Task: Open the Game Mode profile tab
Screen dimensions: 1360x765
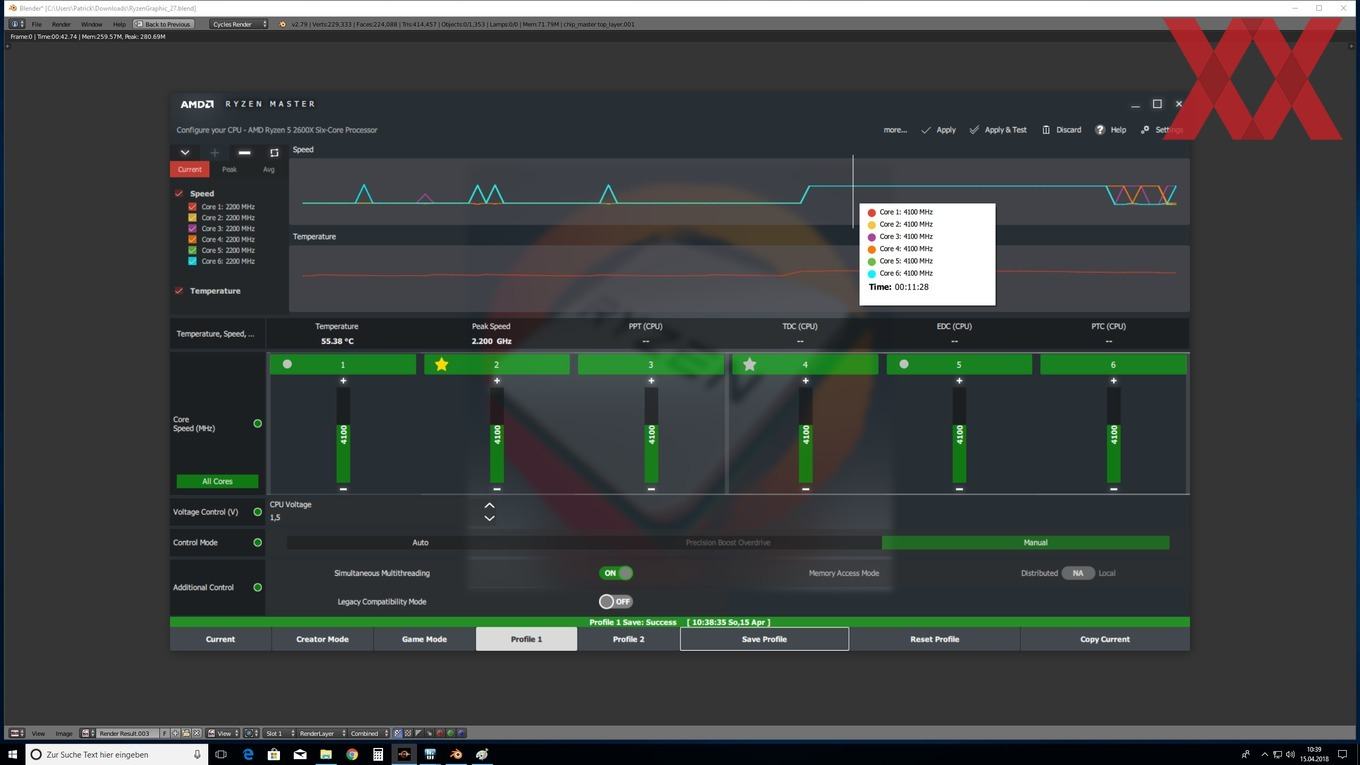Action: (424, 639)
